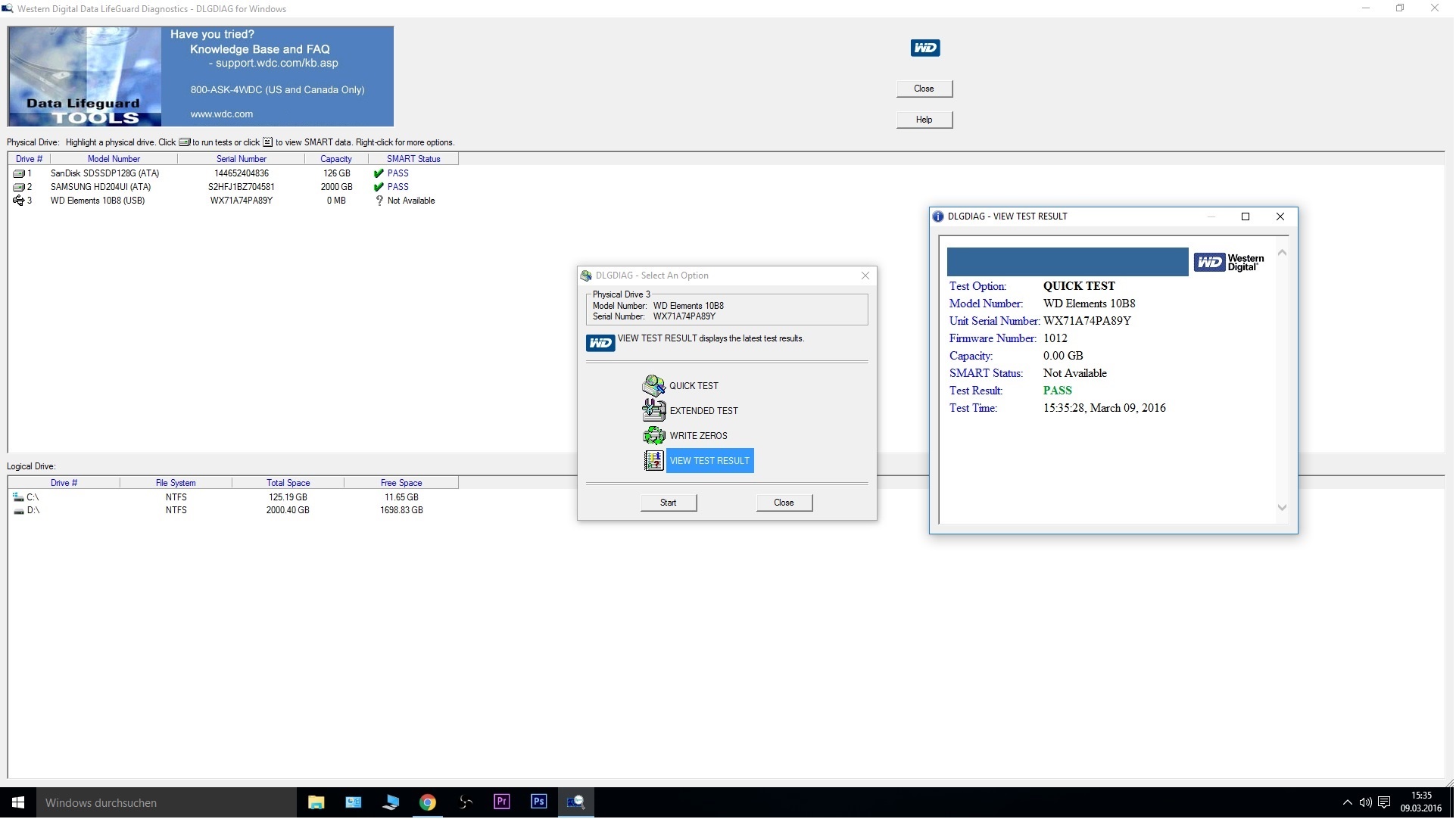Click the WD logo in the main window
Viewport: 1456px width, 819px height.
pyautogui.click(x=925, y=48)
